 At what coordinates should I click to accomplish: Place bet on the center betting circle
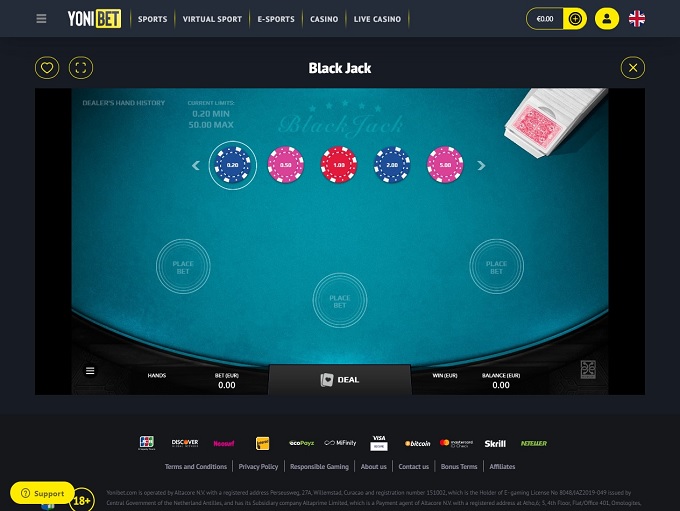point(340,300)
